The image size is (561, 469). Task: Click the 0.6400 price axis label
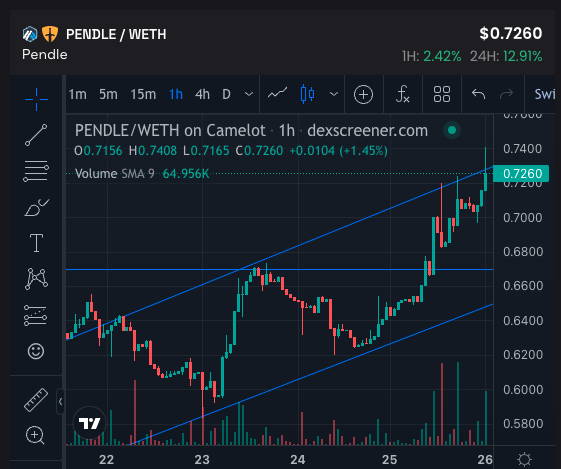pos(522,321)
